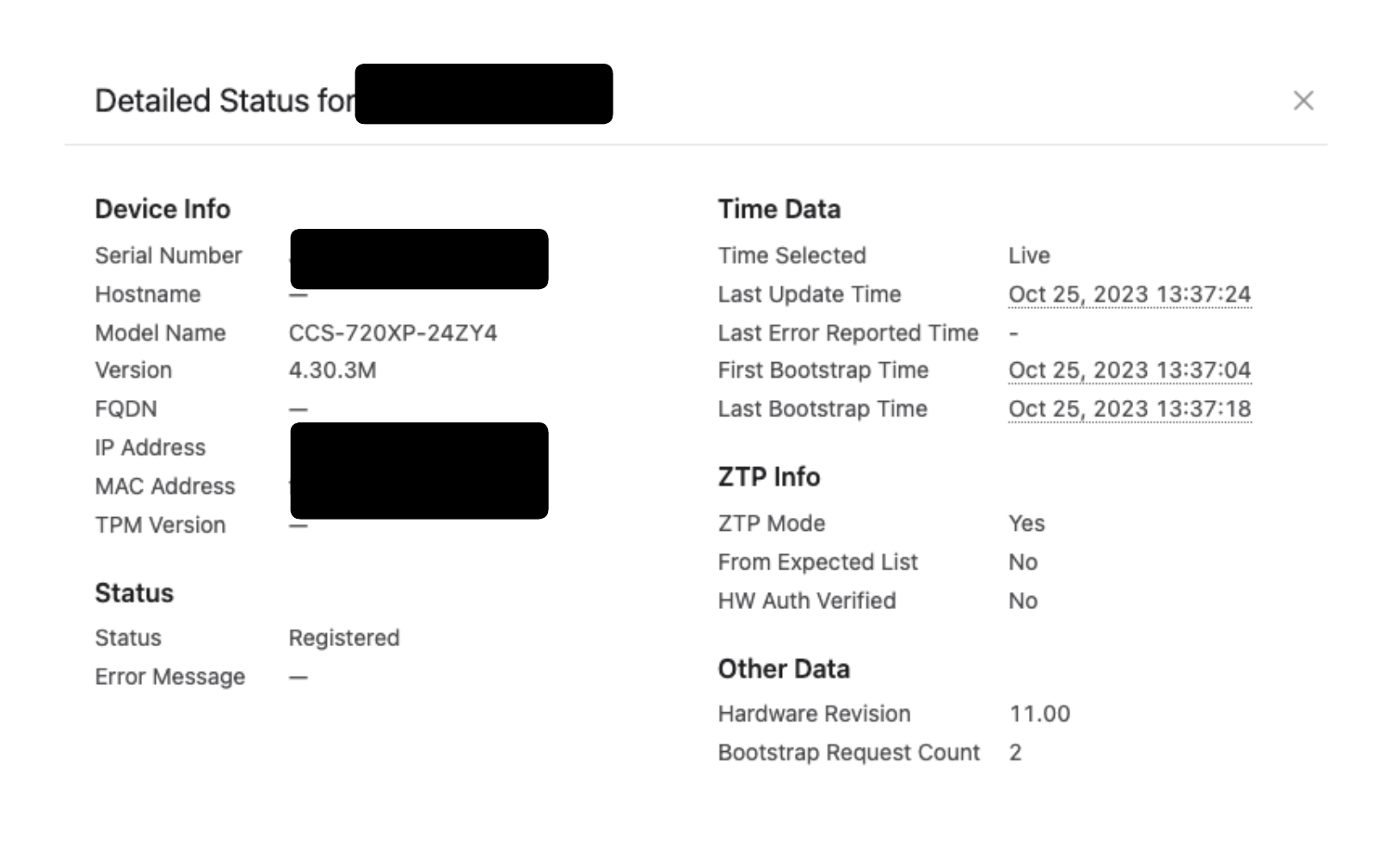Click the version value 4.30.3M
The width and height of the screenshot is (1392, 868).
pos(333,370)
